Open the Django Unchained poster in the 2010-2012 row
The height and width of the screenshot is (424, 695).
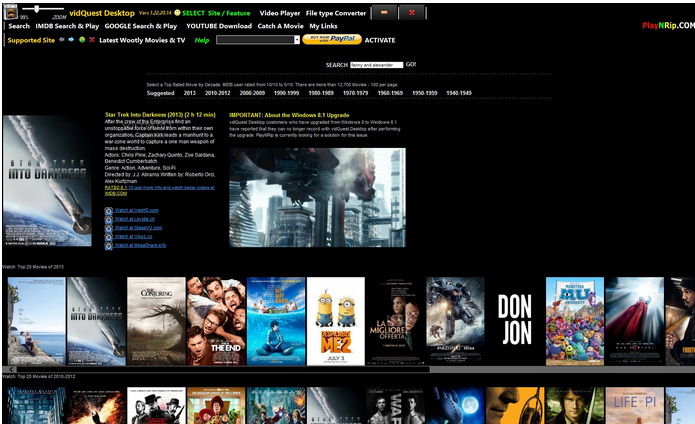[x=156, y=405]
